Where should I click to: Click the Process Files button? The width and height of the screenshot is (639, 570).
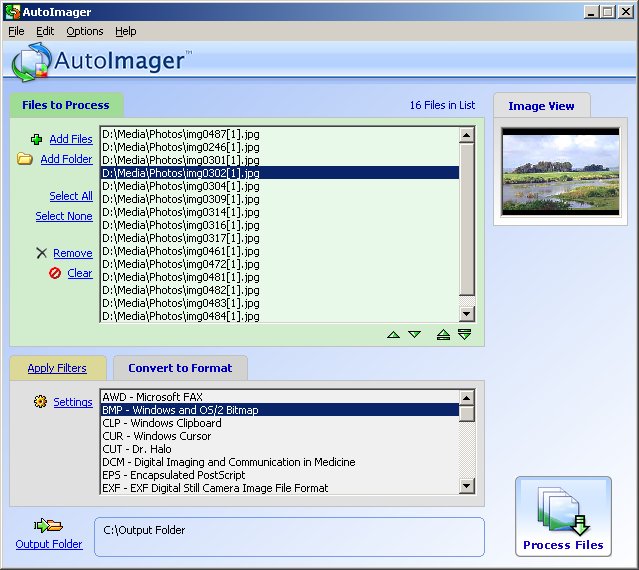[x=563, y=517]
